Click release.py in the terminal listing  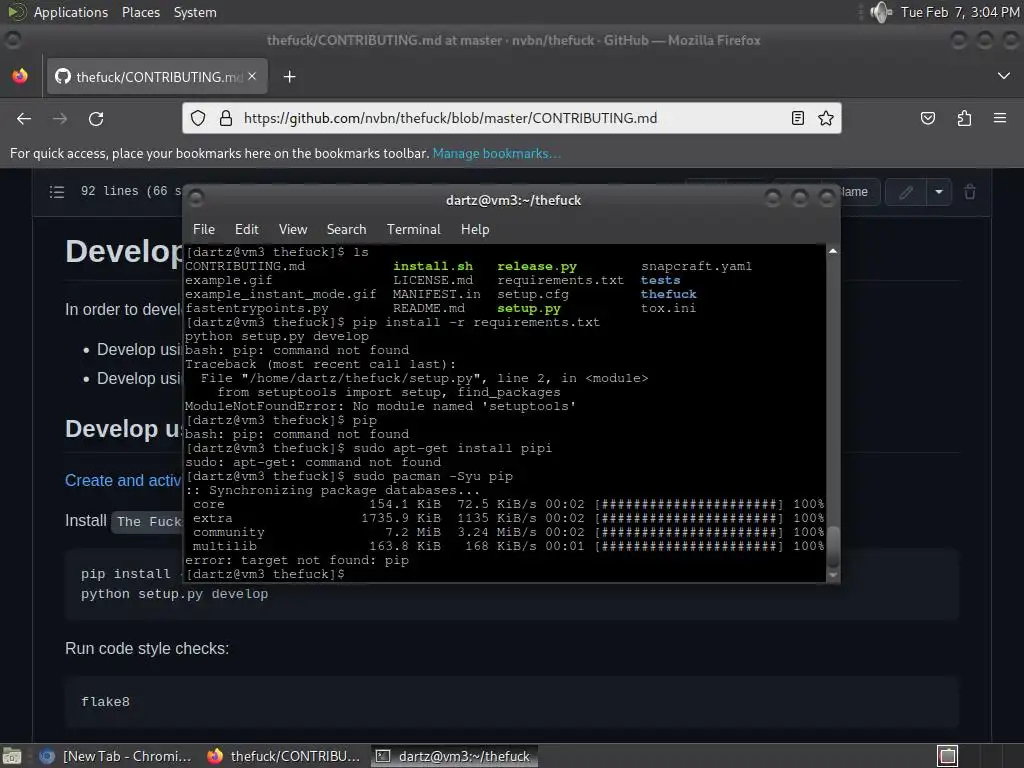point(537,266)
